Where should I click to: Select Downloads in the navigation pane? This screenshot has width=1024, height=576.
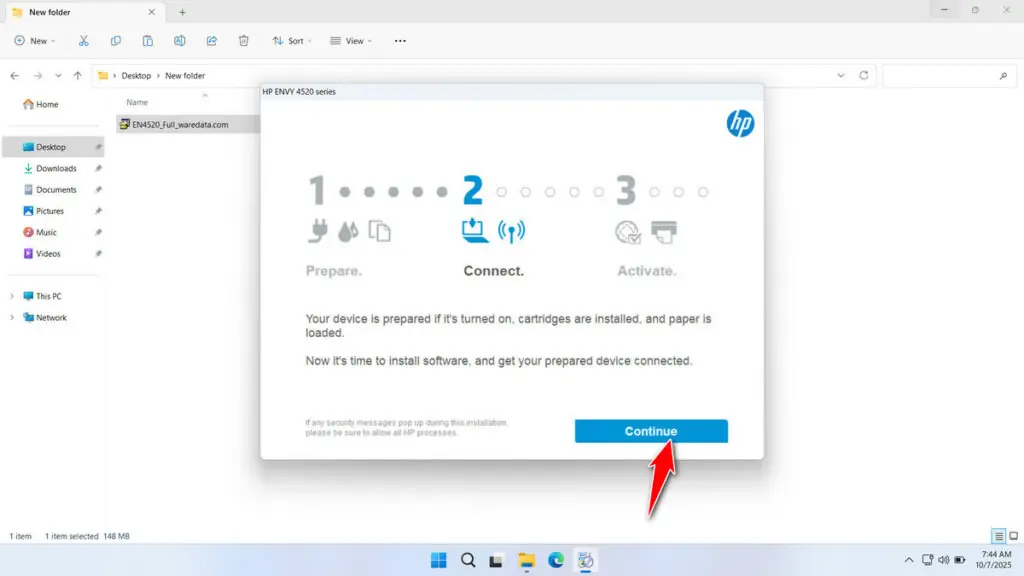pyautogui.click(x=56, y=168)
